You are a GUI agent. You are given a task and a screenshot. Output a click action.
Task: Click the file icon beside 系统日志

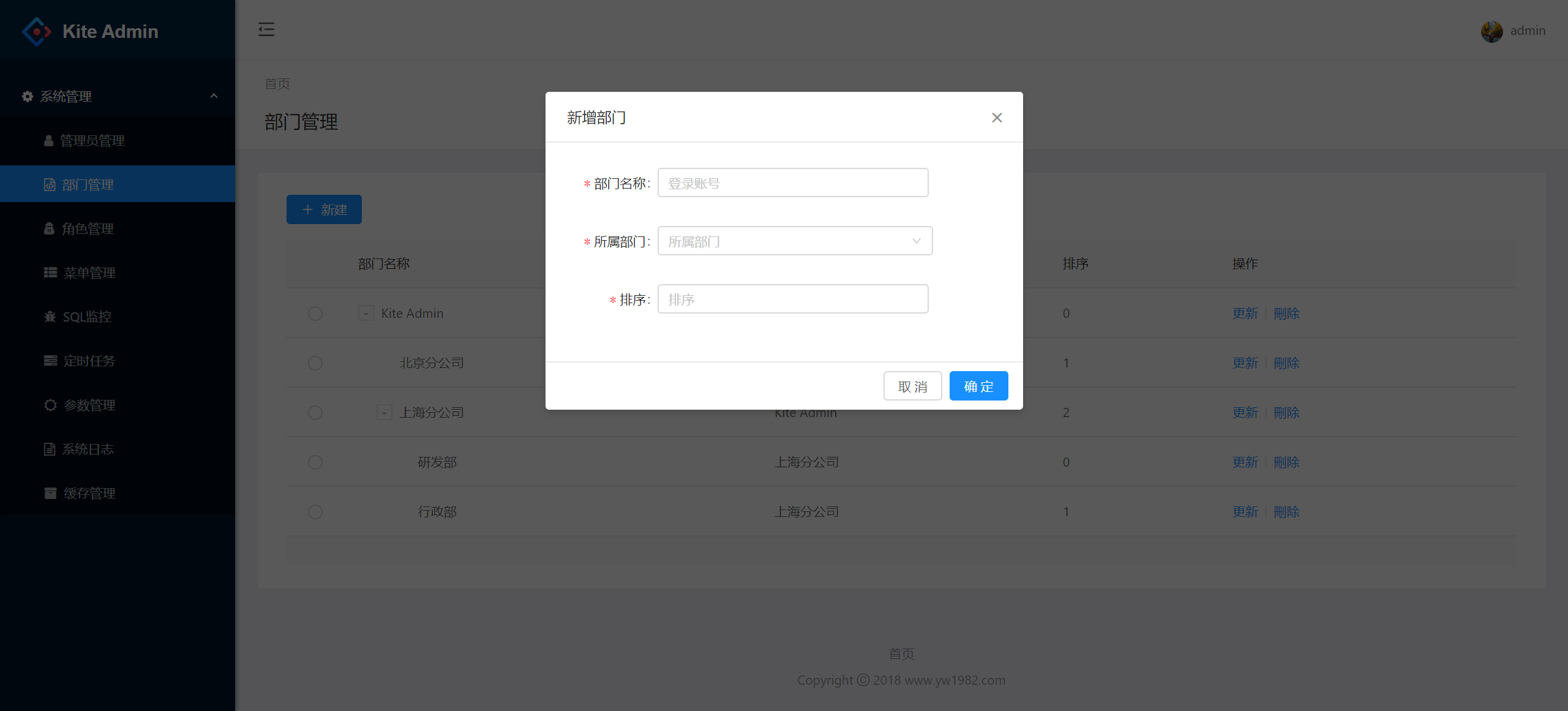50,449
